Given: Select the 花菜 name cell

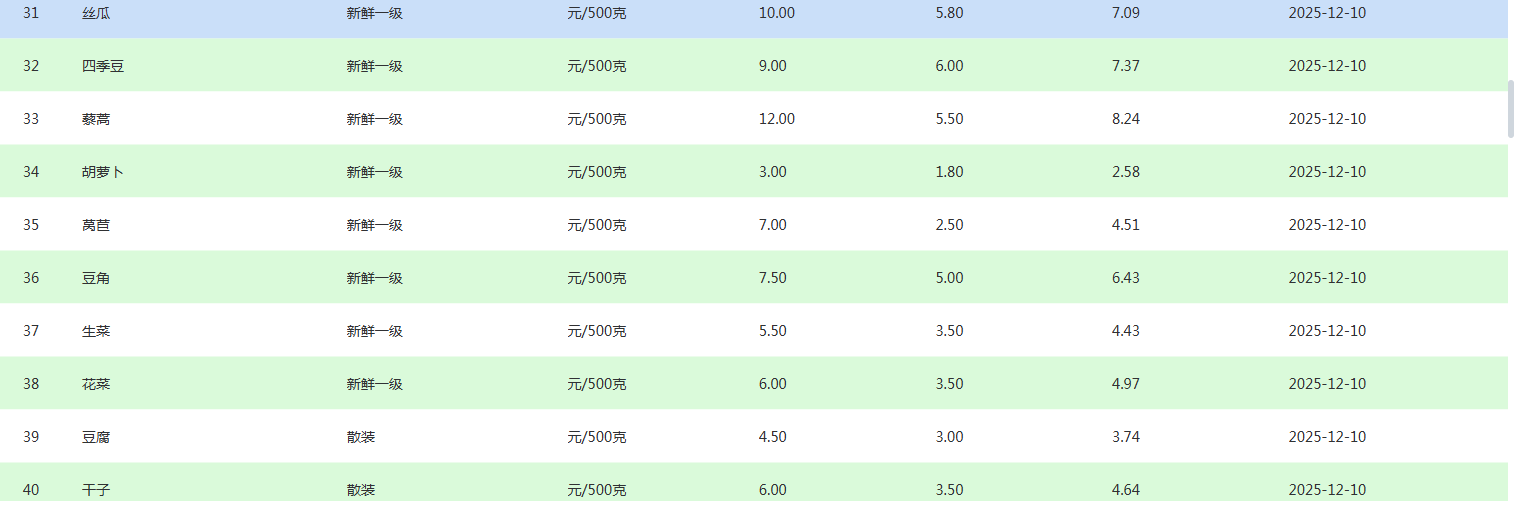Looking at the screenshot, I should (96, 384).
